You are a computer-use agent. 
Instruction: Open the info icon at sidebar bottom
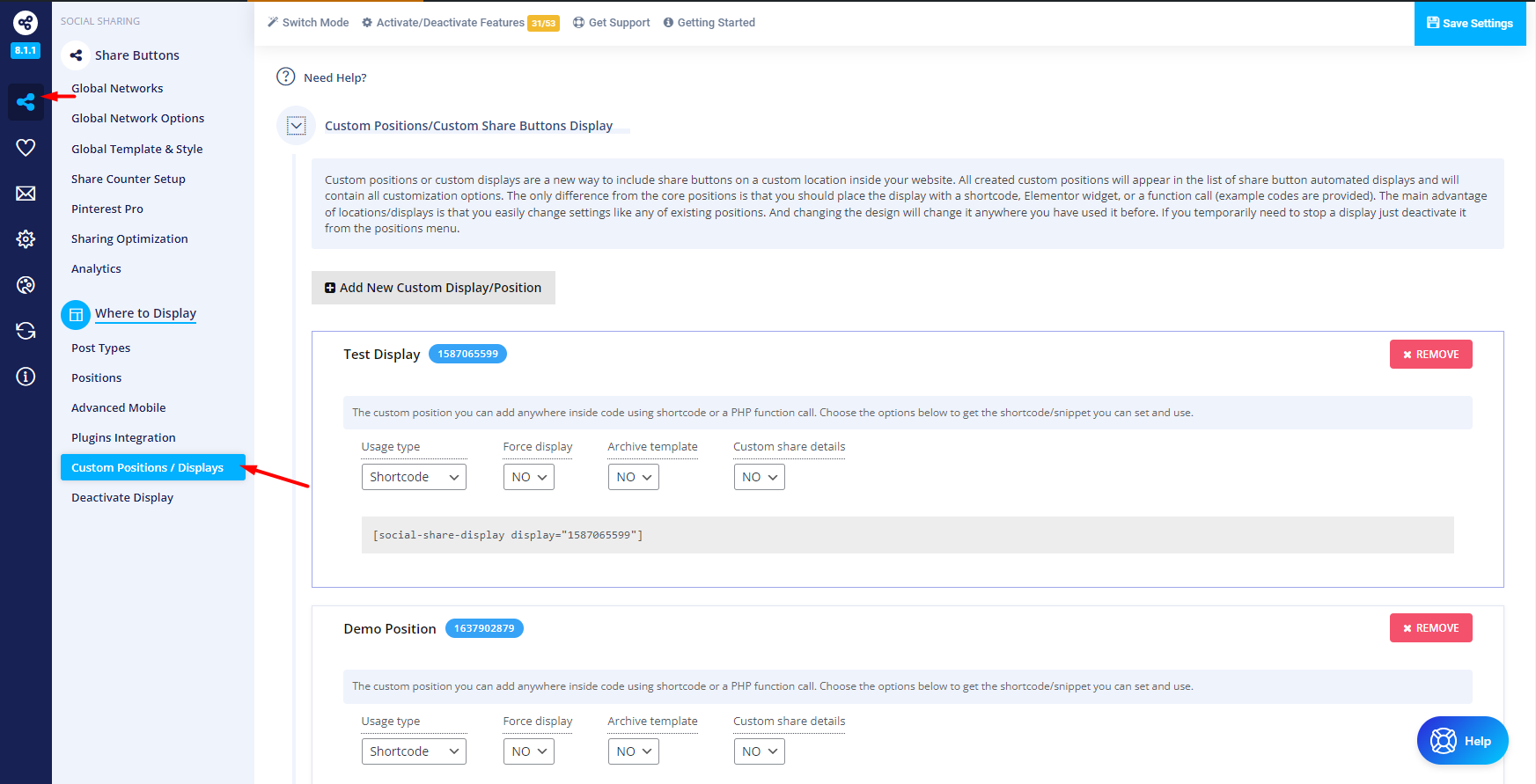tap(26, 377)
